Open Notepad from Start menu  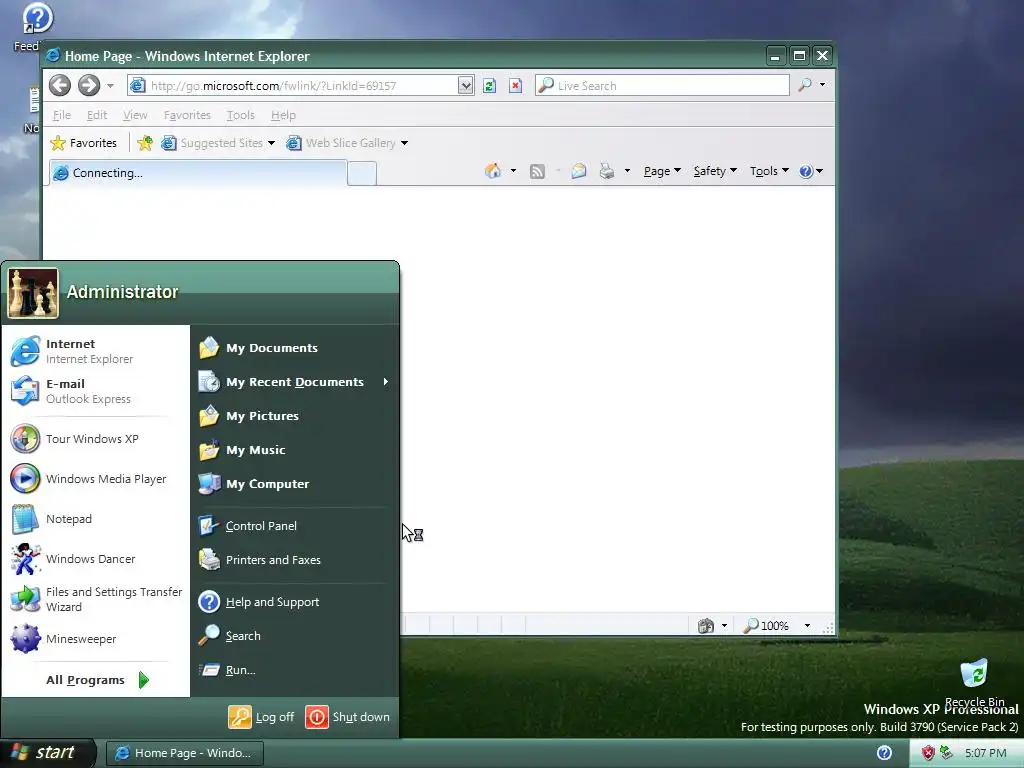96,519
